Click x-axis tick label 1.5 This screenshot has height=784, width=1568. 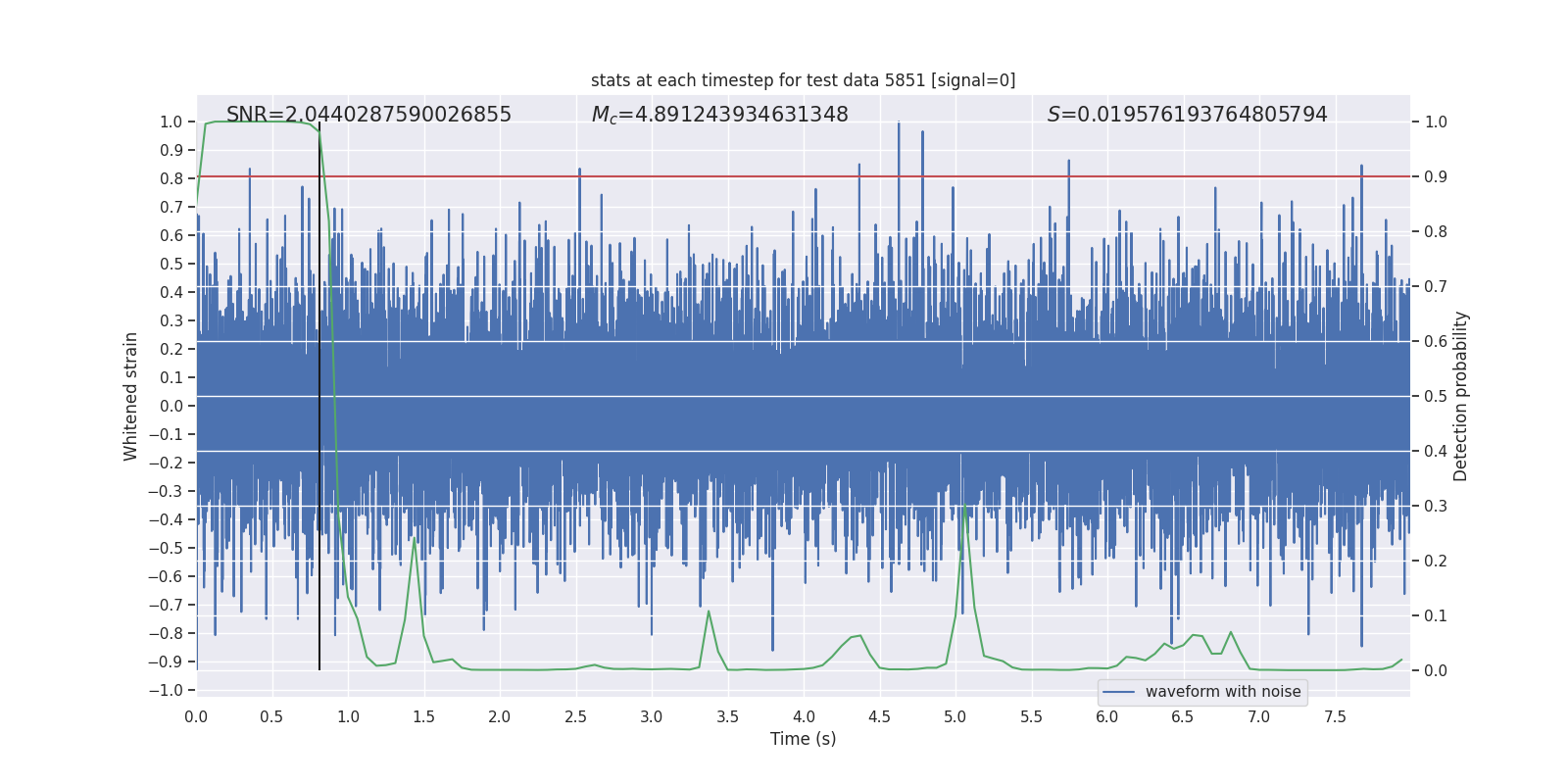(423, 716)
